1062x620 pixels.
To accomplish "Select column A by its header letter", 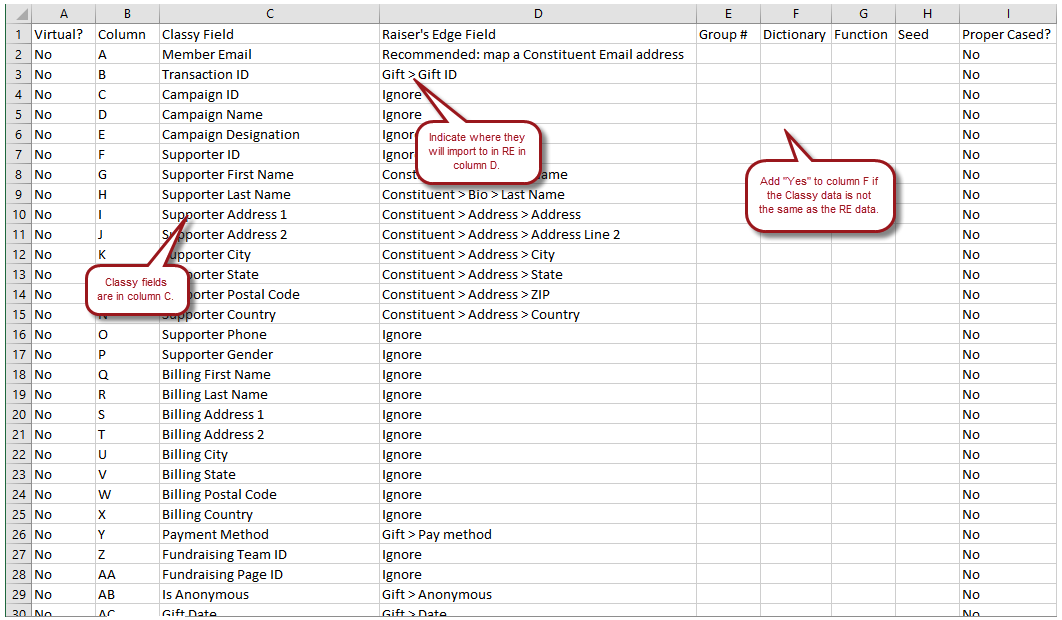I will (x=64, y=14).
